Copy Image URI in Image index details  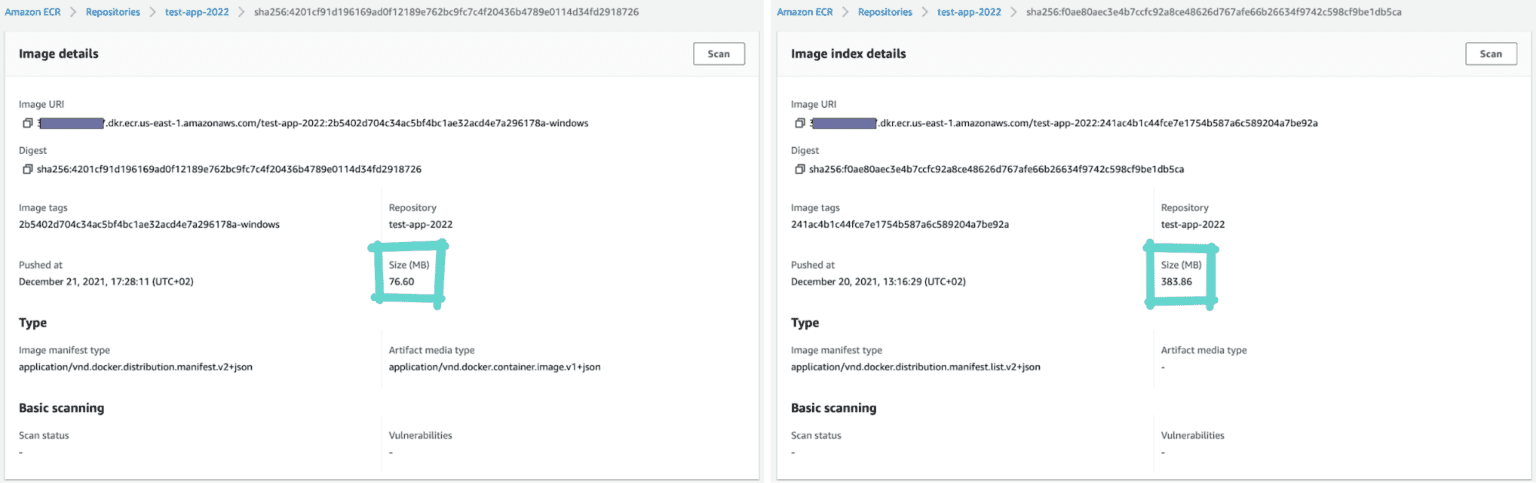pos(799,124)
